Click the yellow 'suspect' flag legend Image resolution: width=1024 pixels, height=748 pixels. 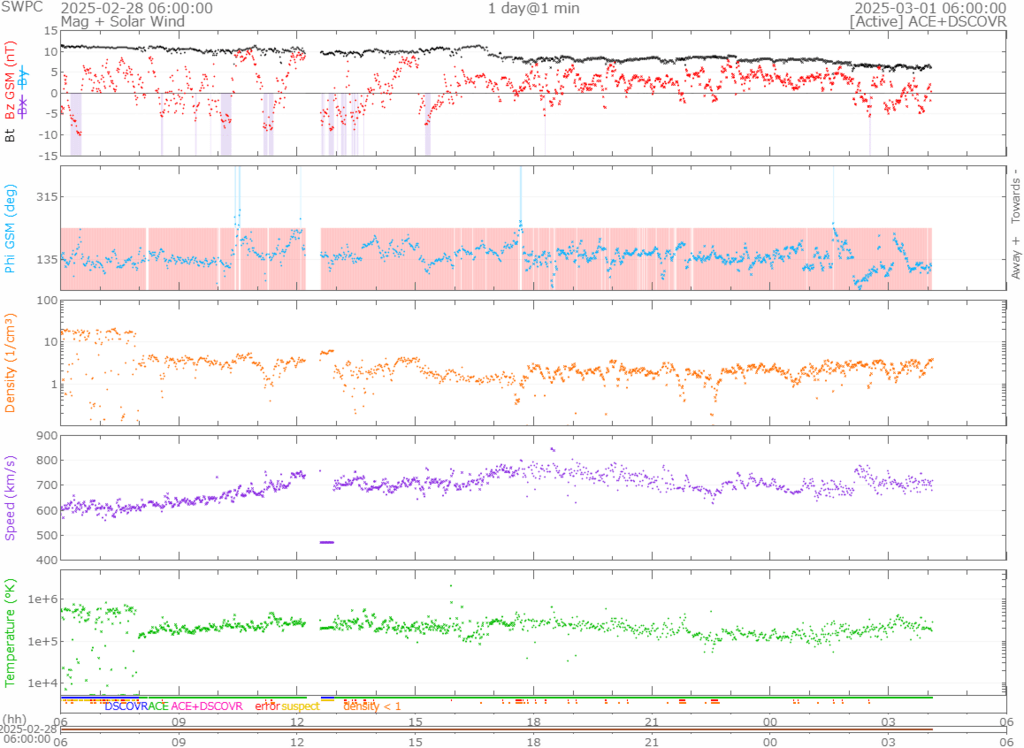pyautogui.click(x=300, y=706)
